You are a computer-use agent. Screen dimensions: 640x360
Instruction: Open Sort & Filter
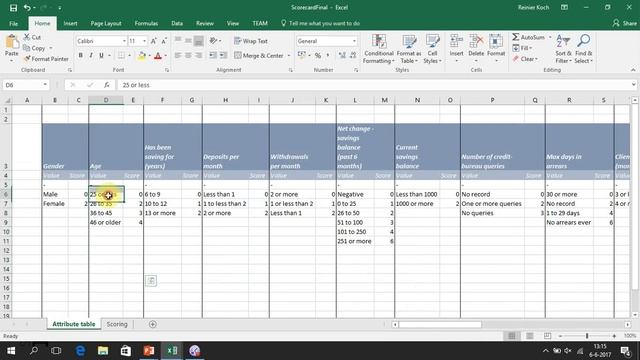pyautogui.click(x=563, y=49)
